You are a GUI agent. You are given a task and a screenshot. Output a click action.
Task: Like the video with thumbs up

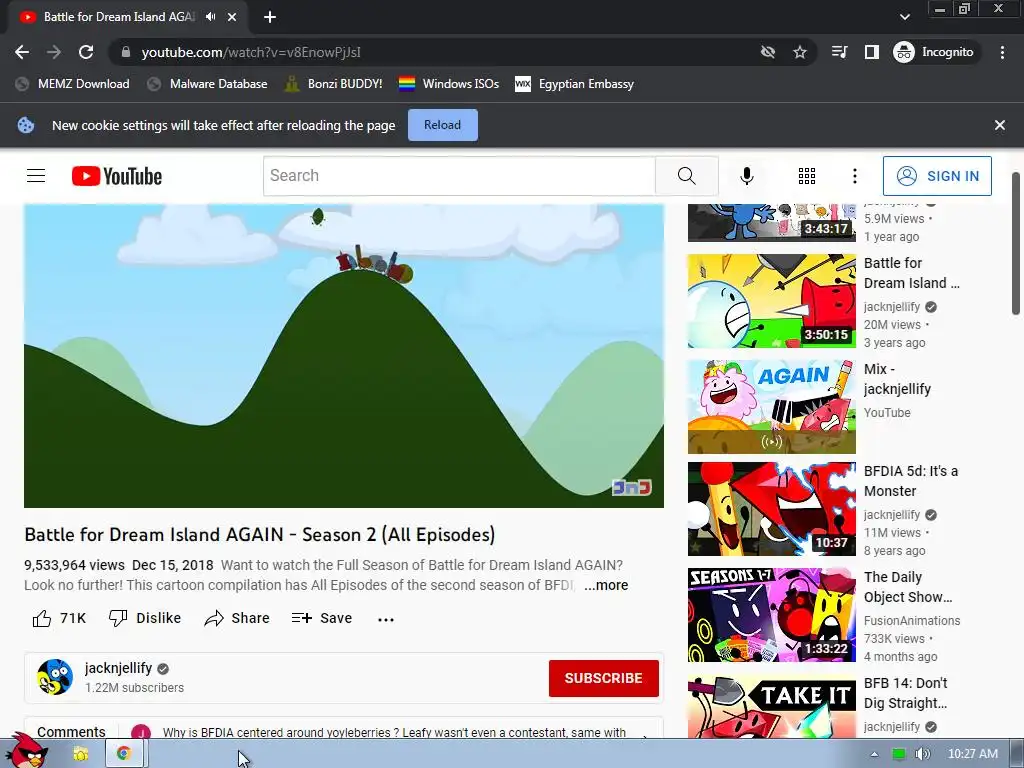(x=59, y=618)
